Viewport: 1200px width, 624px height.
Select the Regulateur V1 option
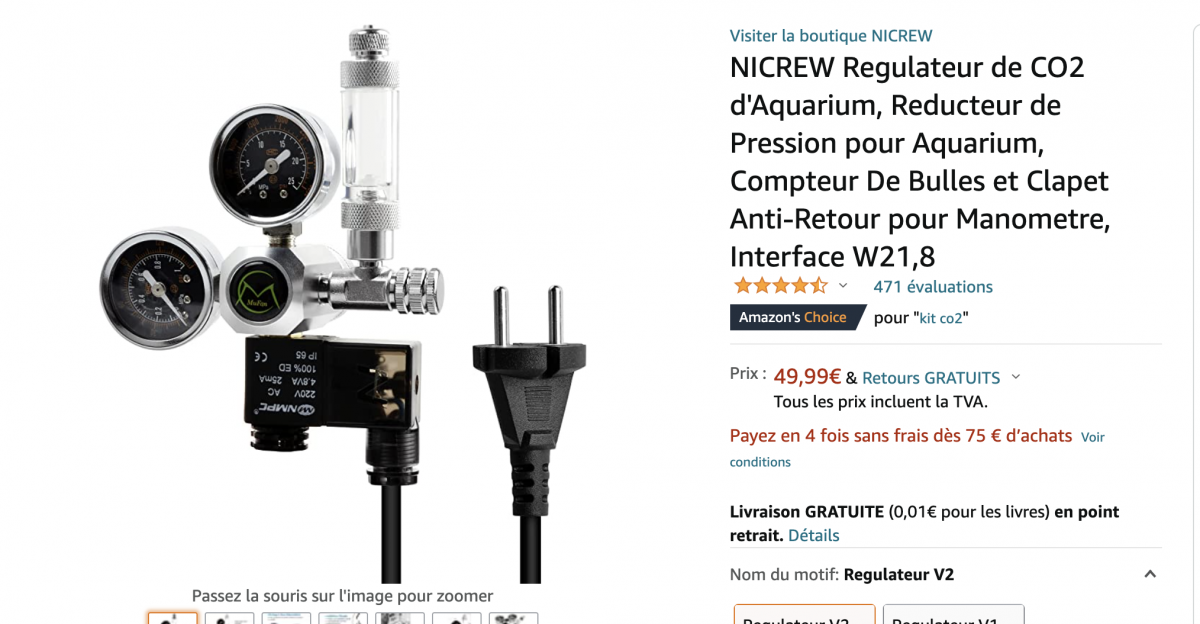point(954,614)
